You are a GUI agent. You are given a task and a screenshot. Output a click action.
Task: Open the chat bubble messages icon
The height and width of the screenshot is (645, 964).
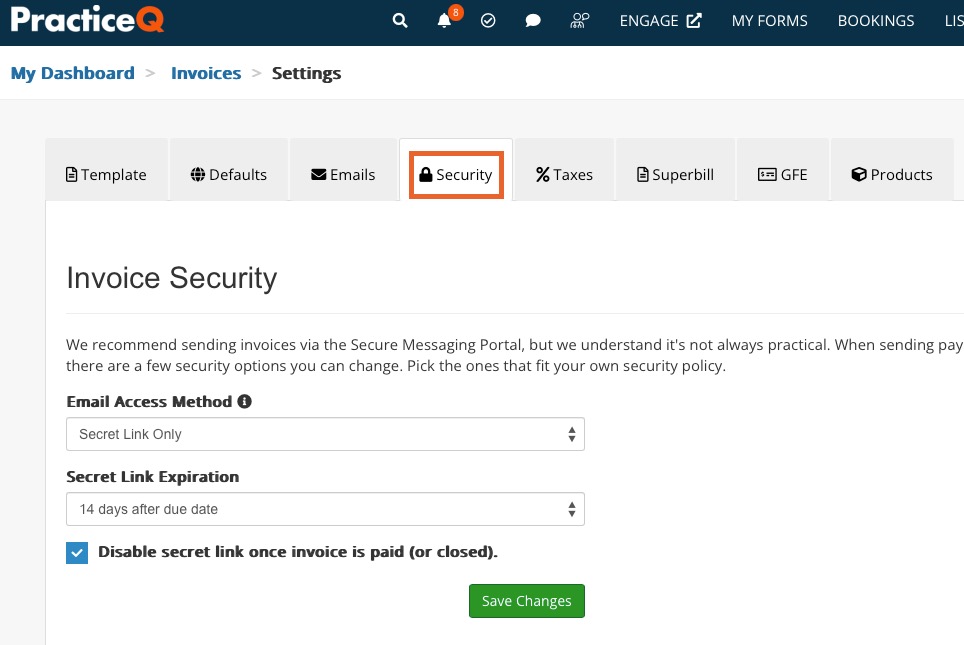(x=533, y=21)
